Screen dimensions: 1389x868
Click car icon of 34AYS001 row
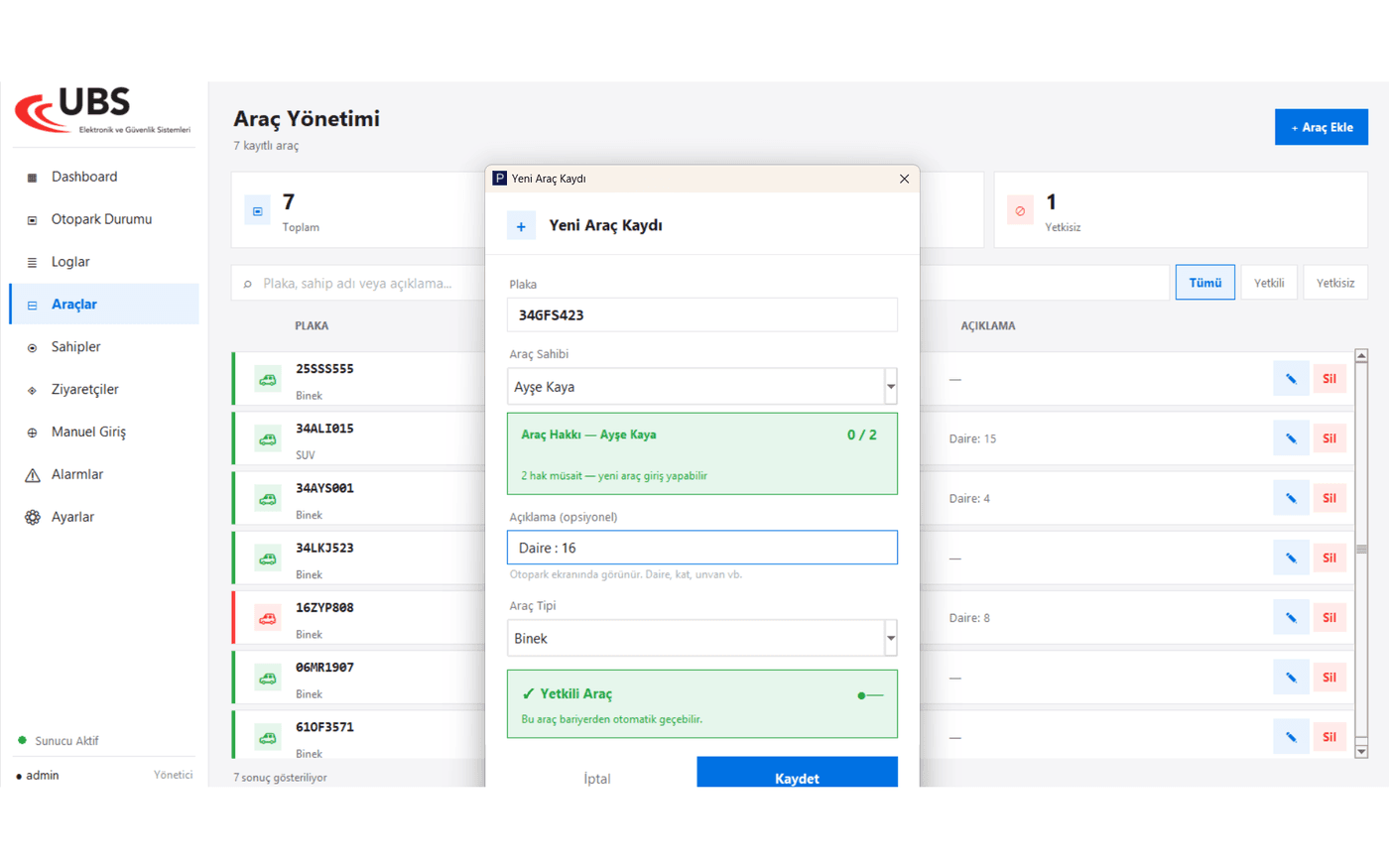tap(268, 499)
